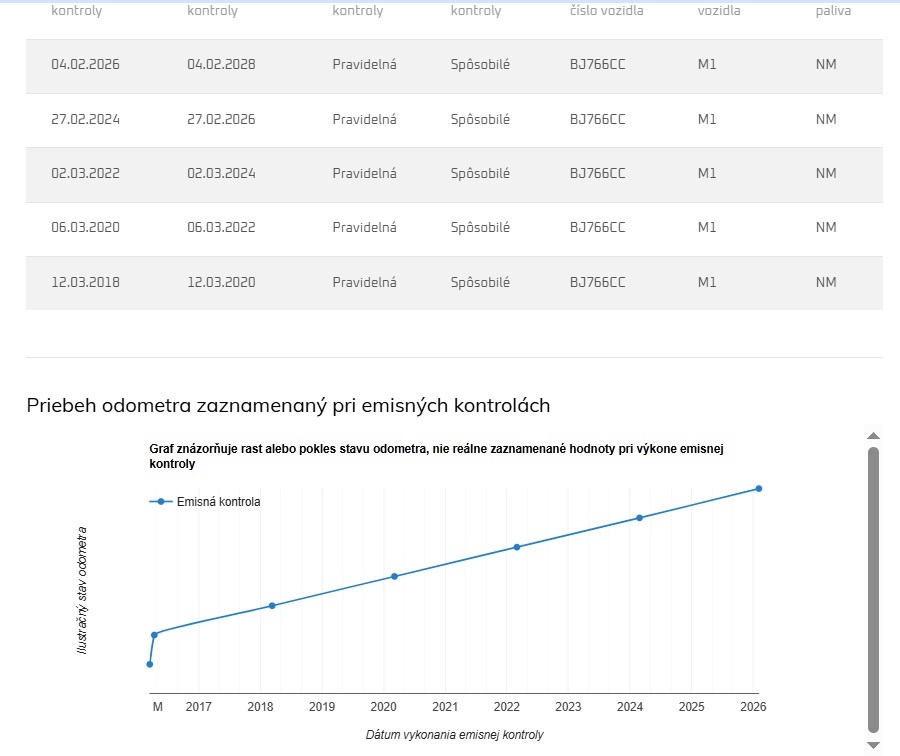Click BJ766CC in the 27.02.2024 row

[x=597, y=119]
